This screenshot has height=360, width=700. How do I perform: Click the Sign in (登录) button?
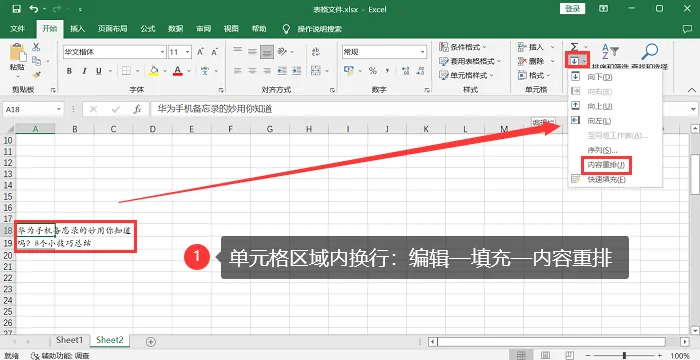pos(572,9)
